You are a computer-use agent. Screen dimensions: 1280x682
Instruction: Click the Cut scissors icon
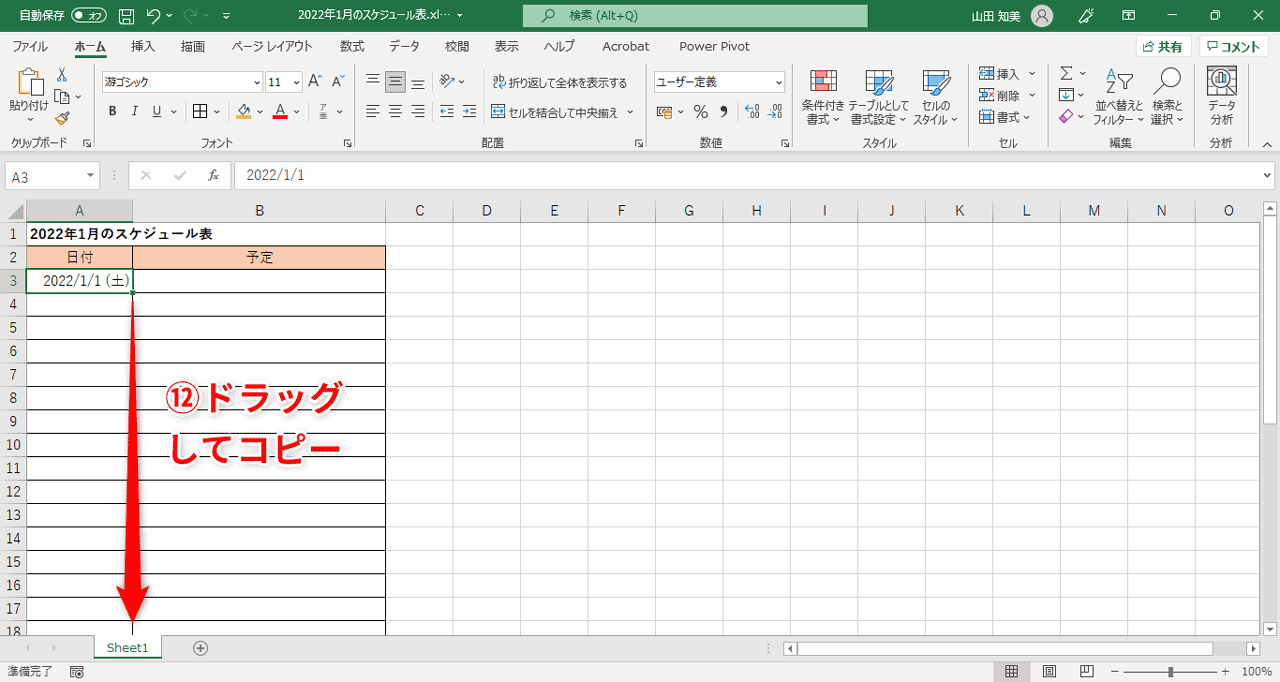click(62, 75)
